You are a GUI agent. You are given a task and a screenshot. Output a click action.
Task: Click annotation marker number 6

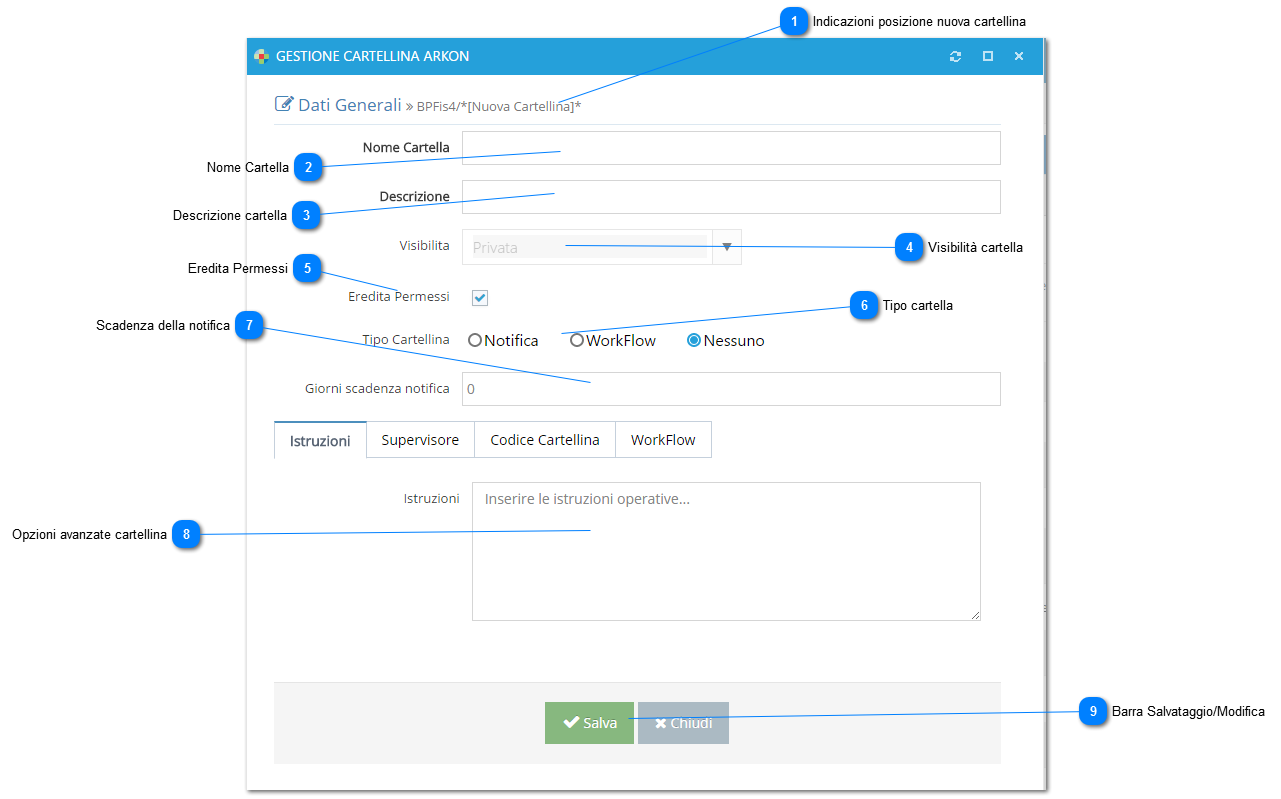tap(864, 305)
